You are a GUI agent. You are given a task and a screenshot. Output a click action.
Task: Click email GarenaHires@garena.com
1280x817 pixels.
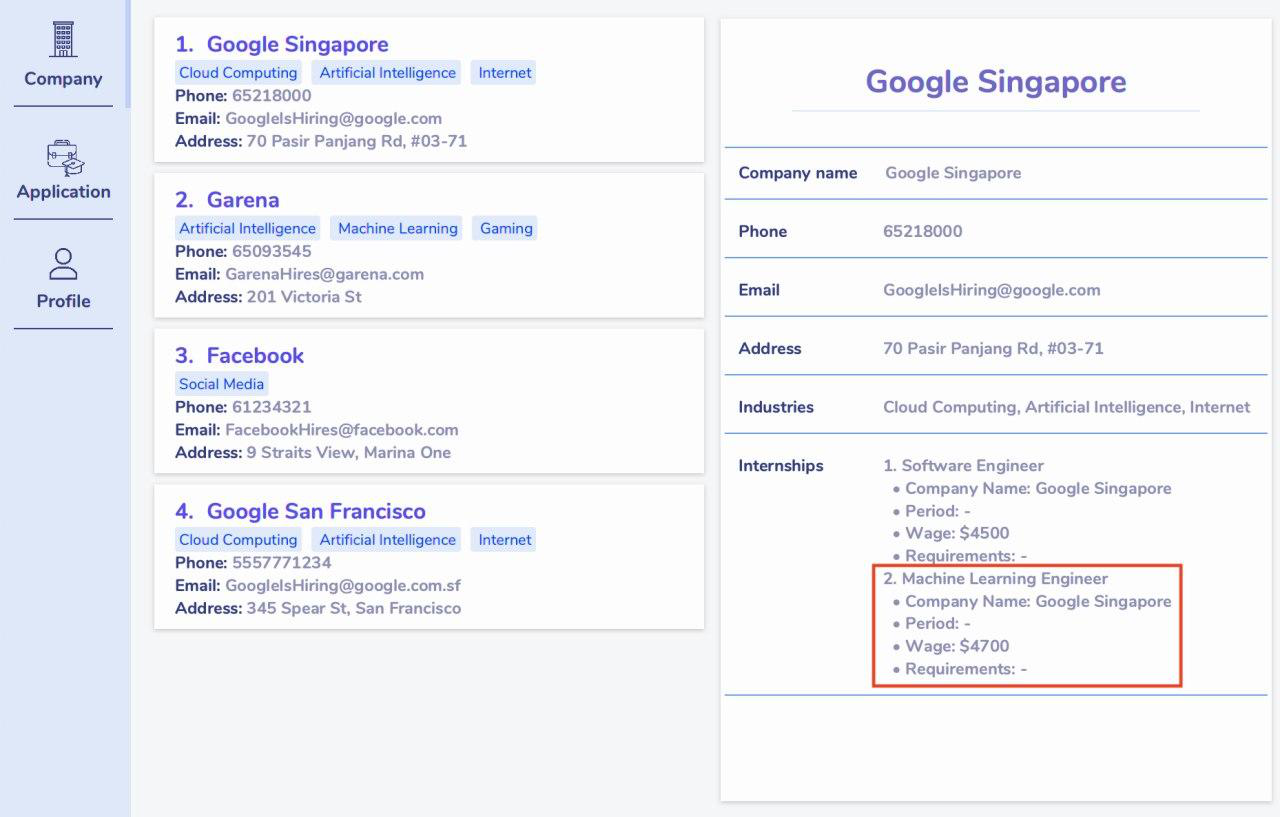[x=324, y=274]
